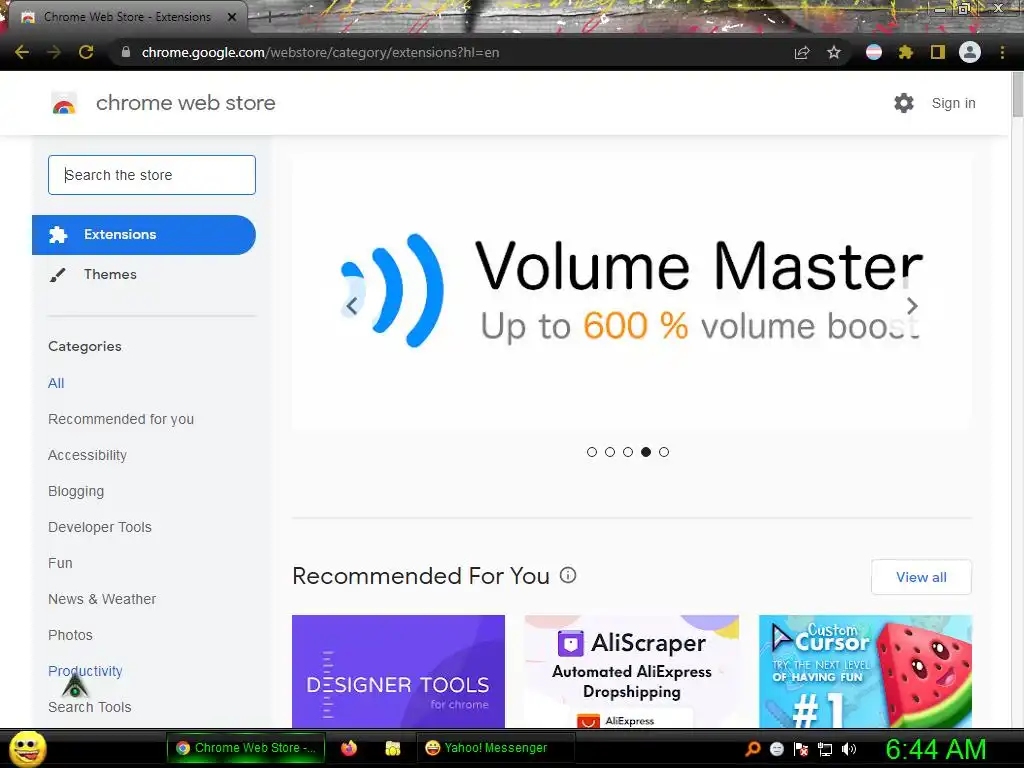1024x768 pixels.
Task: Go back using browser back arrow
Action: point(22,52)
